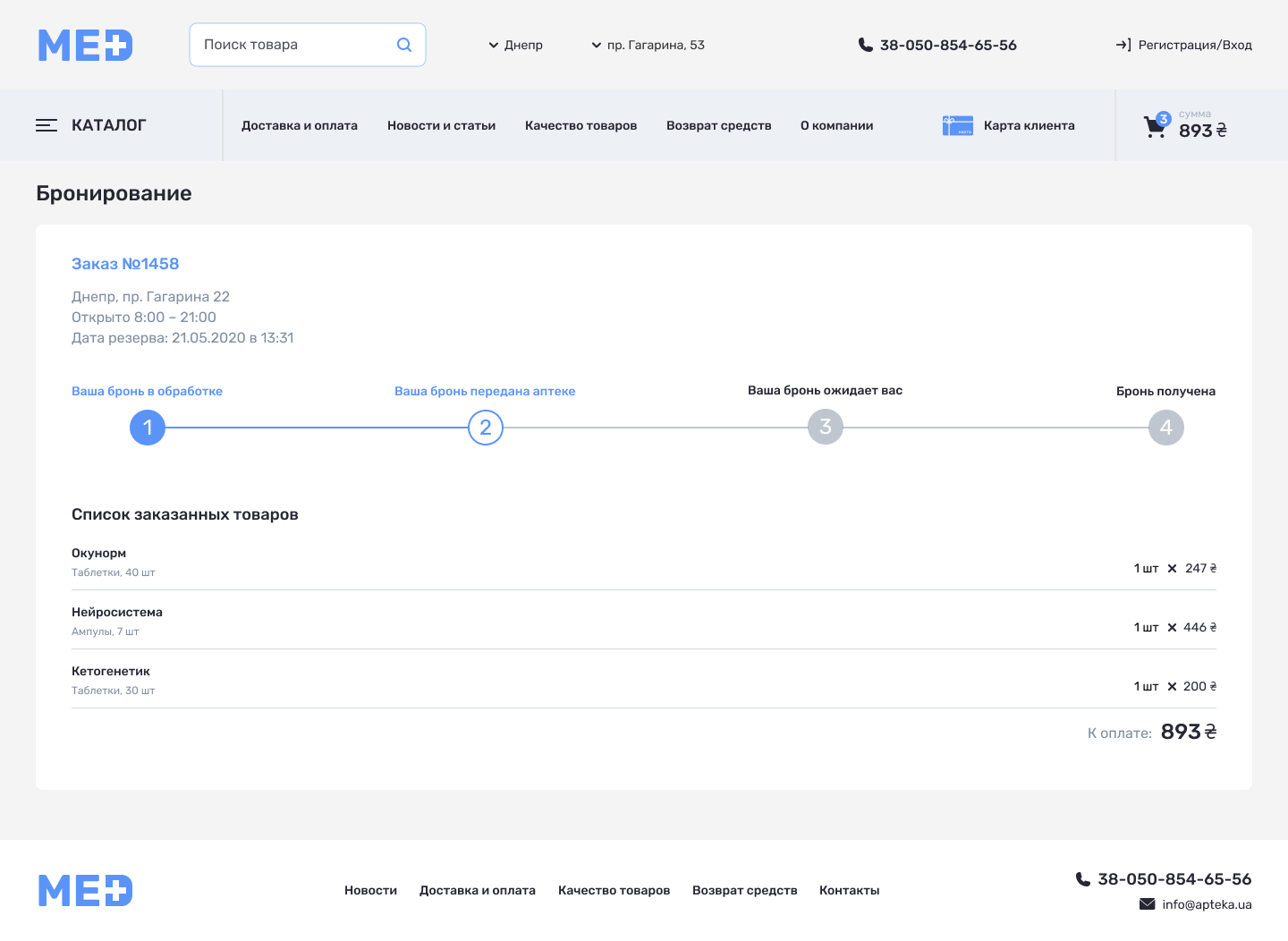Screen dimensions: 1288x941
Task: Open Новости и статьи menu item
Action: (x=442, y=125)
